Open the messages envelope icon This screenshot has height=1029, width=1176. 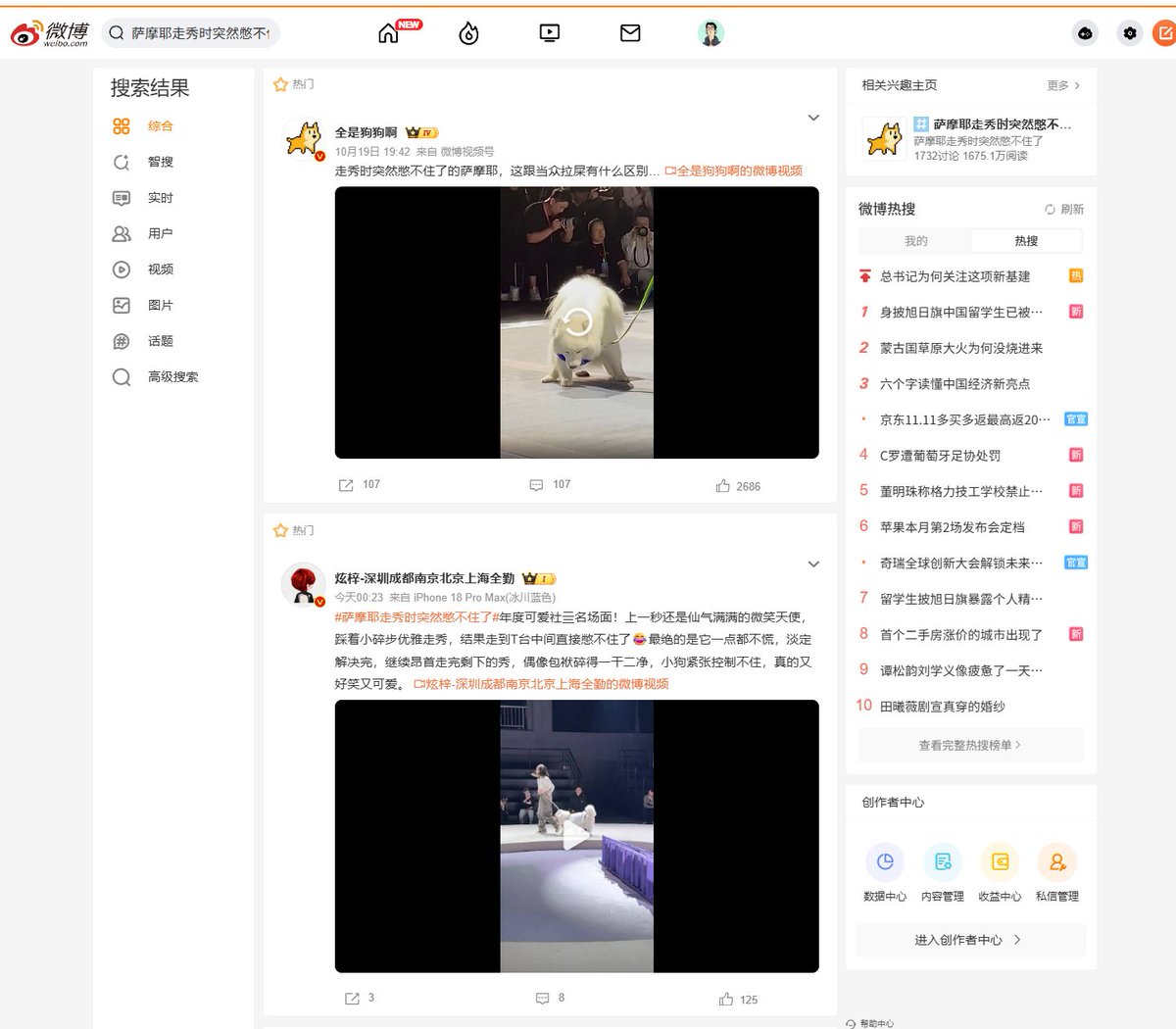pyautogui.click(x=630, y=33)
